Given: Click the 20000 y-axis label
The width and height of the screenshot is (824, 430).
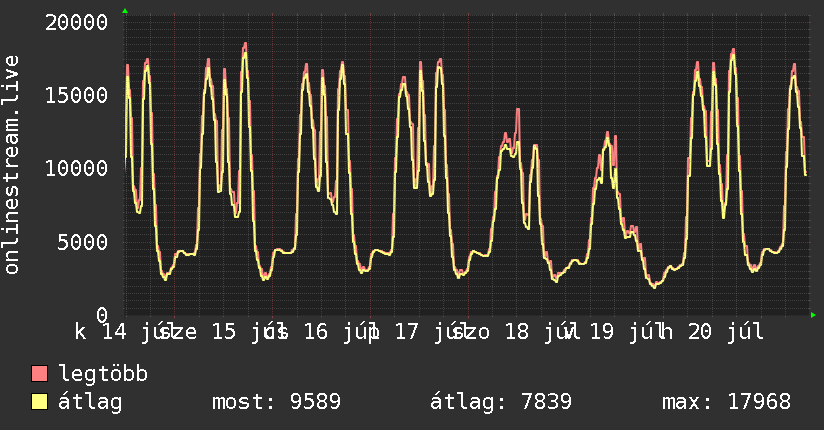Looking at the screenshot, I should pyautogui.click(x=76, y=23).
